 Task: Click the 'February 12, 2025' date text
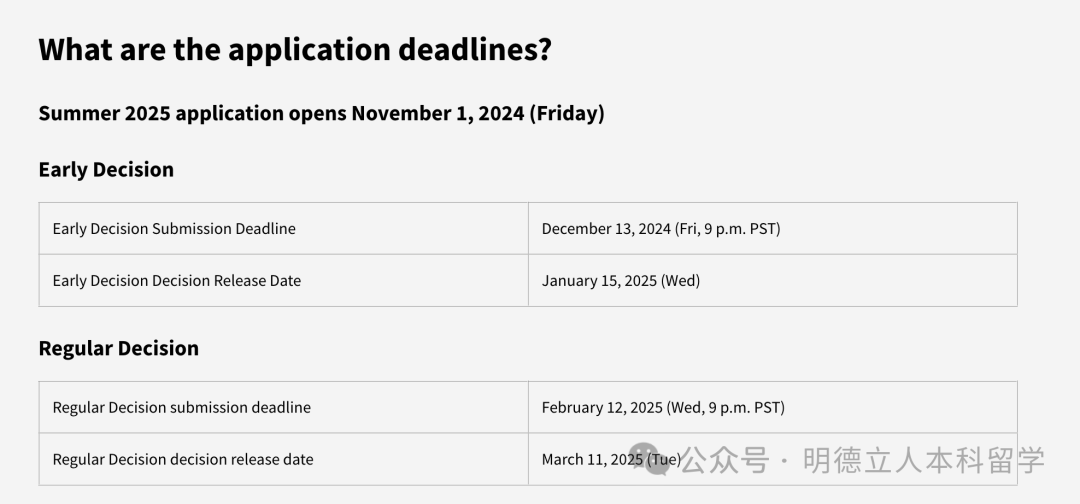coord(602,408)
